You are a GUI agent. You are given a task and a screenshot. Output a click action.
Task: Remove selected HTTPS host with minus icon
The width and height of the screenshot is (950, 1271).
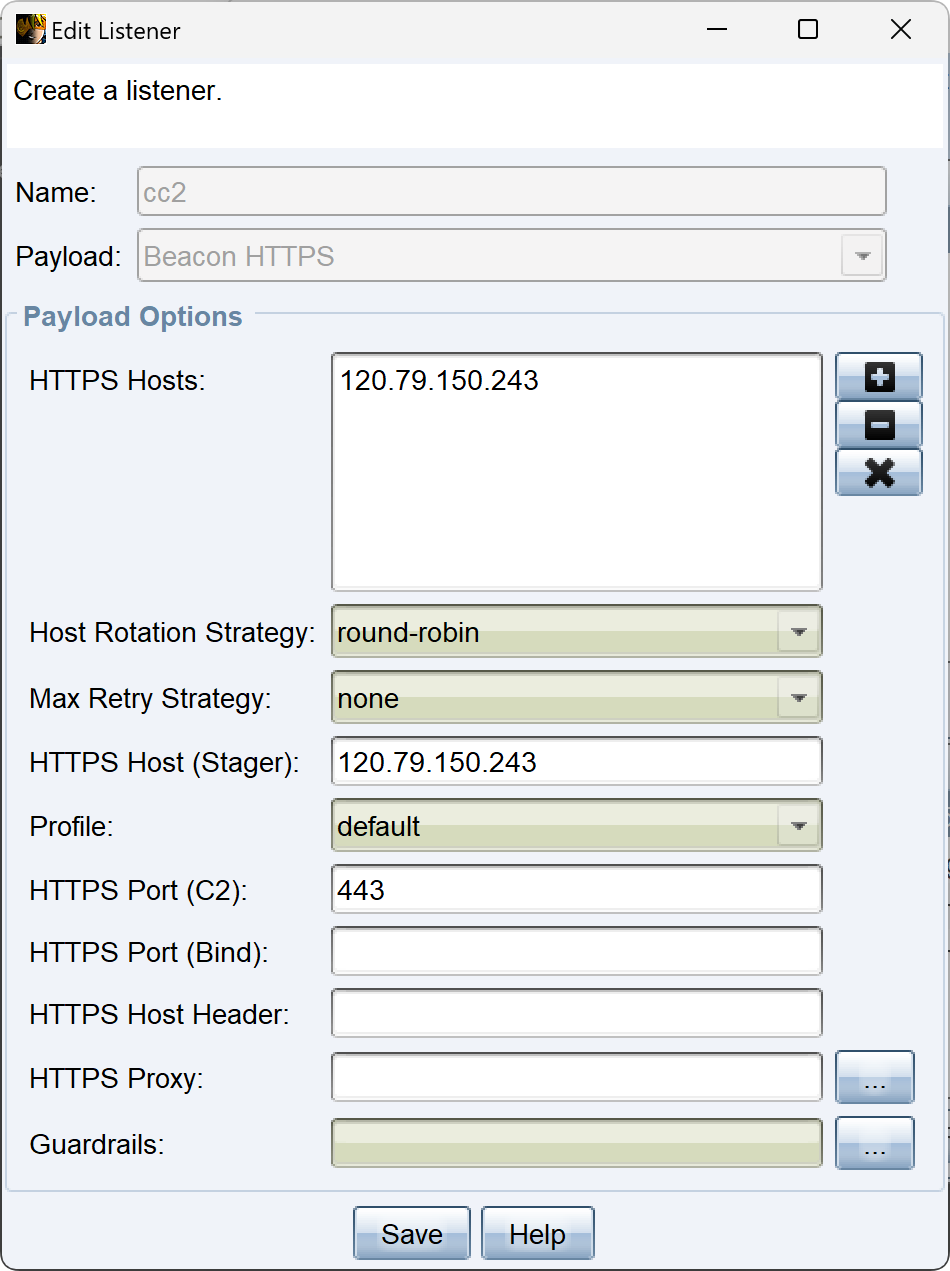[x=878, y=424]
